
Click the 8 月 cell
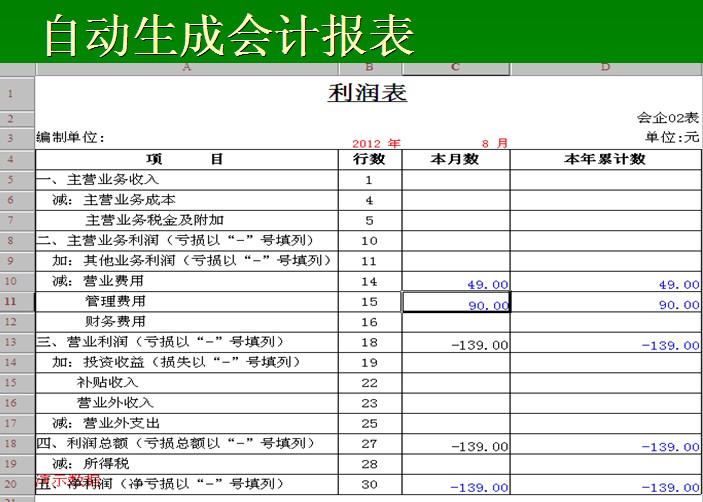tap(495, 143)
